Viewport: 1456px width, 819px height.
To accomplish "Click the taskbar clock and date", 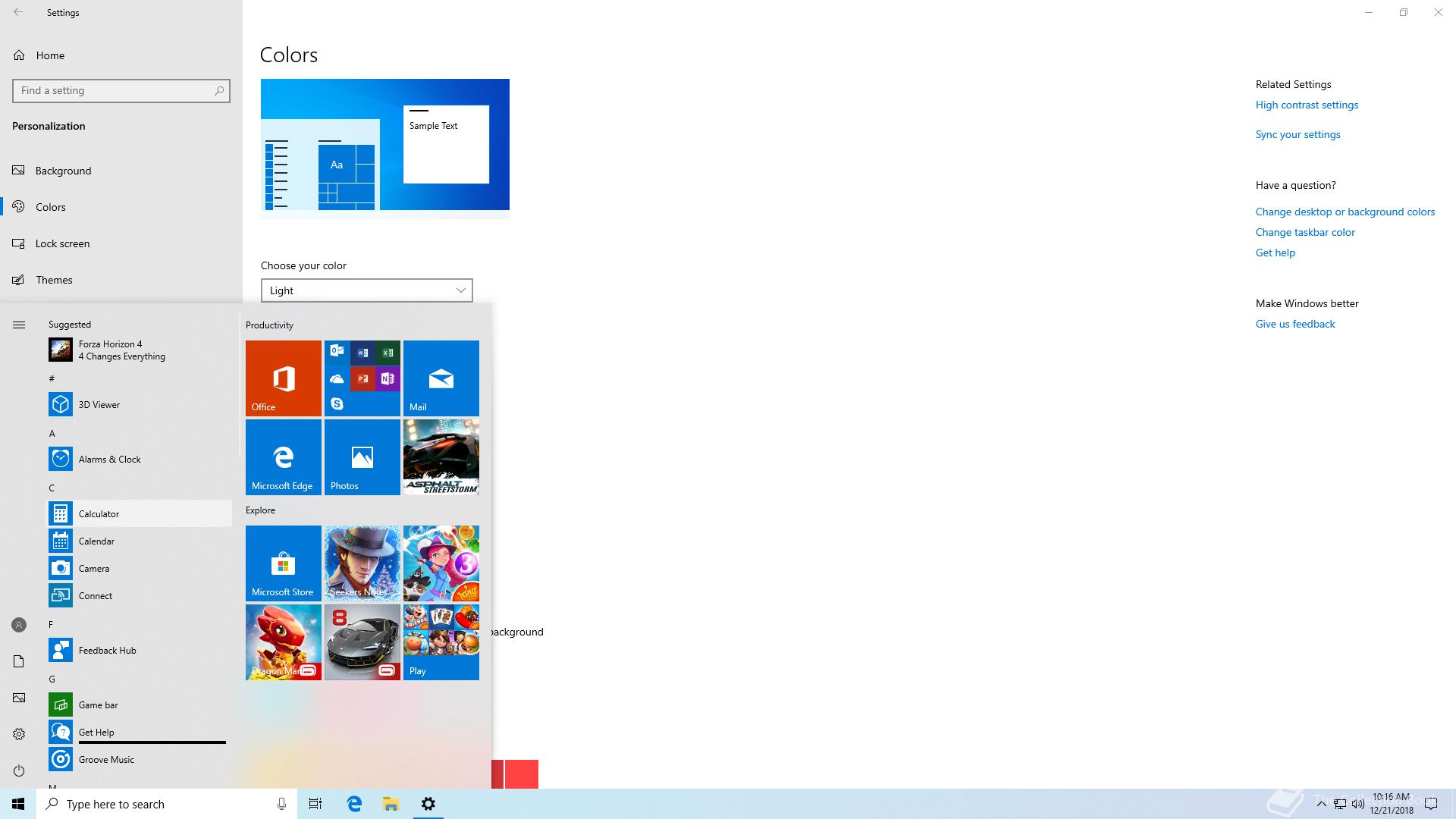I will [x=1391, y=804].
